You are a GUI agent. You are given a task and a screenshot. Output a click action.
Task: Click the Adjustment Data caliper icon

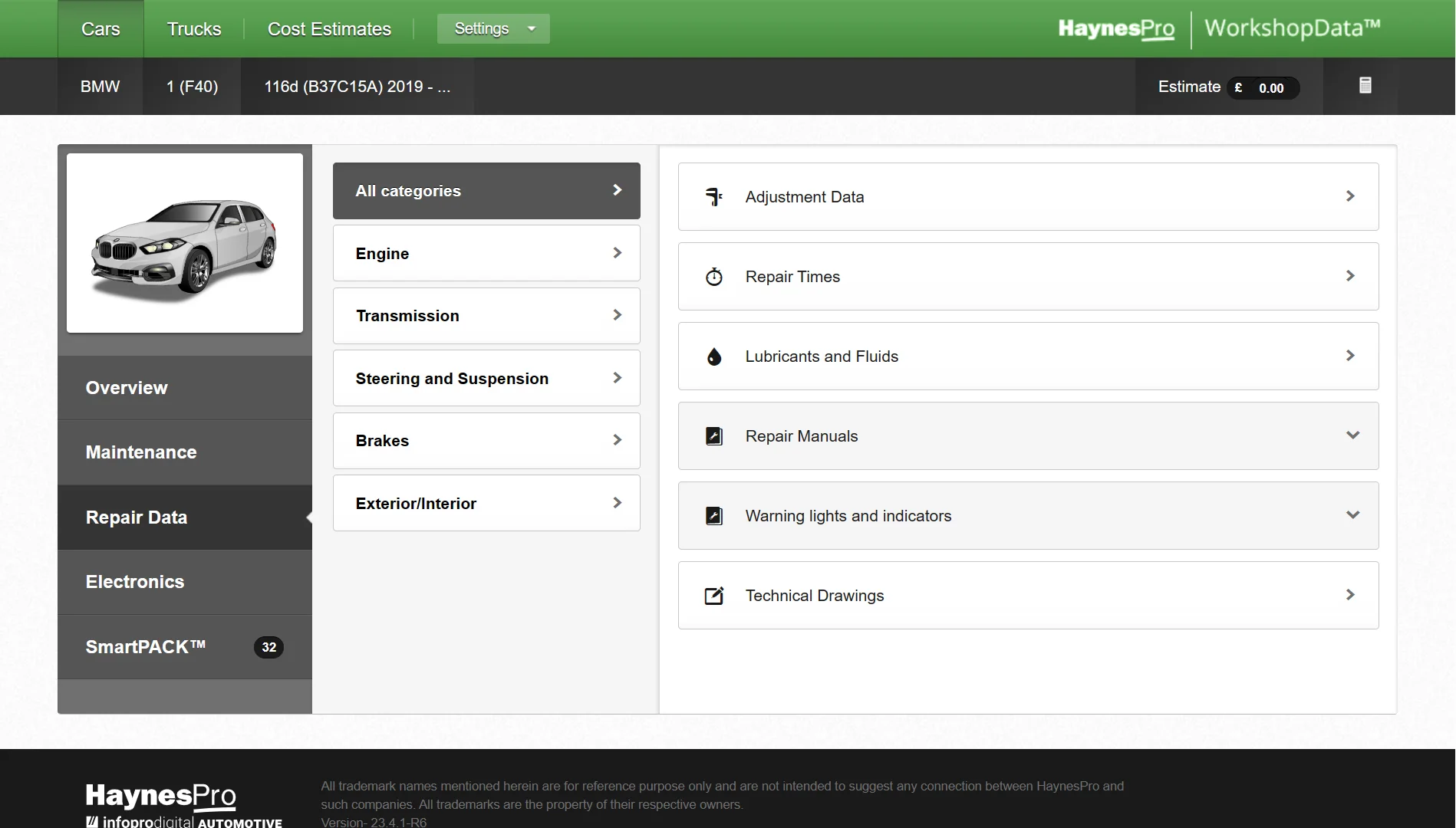pos(714,197)
